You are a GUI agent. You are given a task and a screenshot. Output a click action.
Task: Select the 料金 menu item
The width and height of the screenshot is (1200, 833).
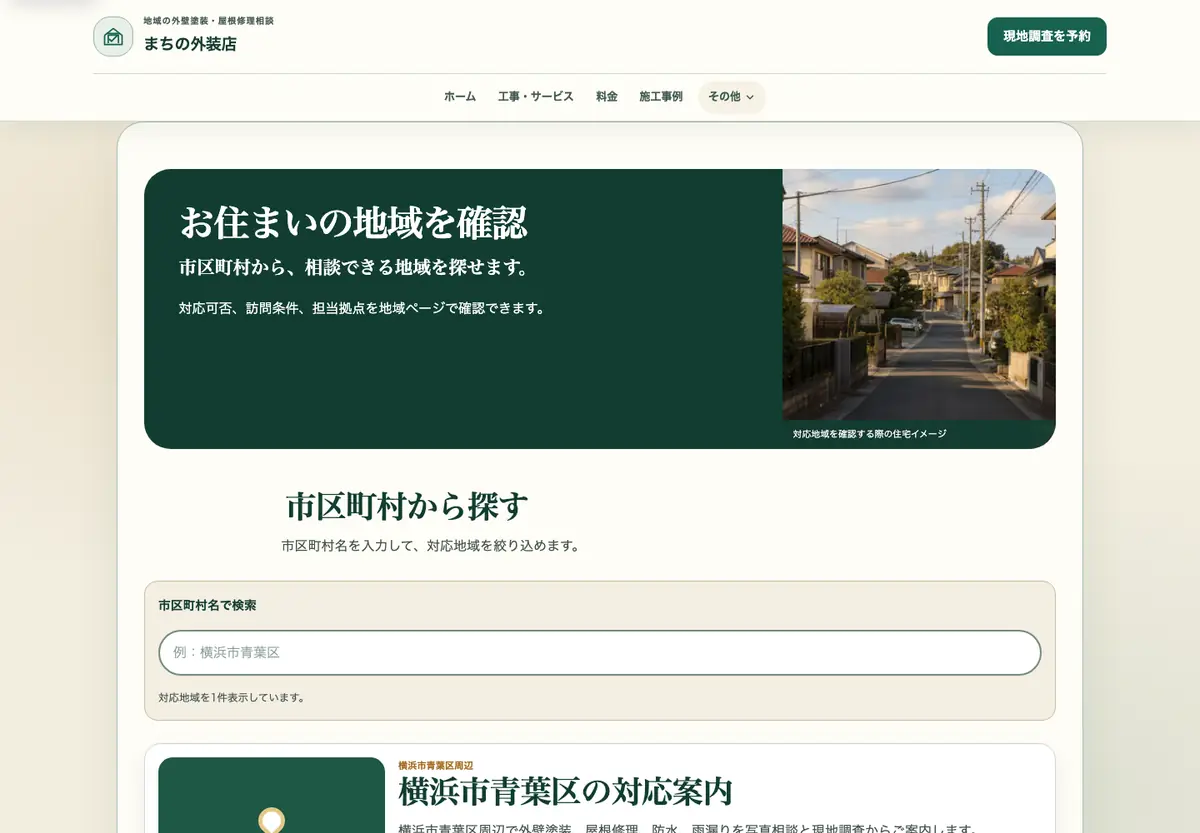(x=607, y=97)
